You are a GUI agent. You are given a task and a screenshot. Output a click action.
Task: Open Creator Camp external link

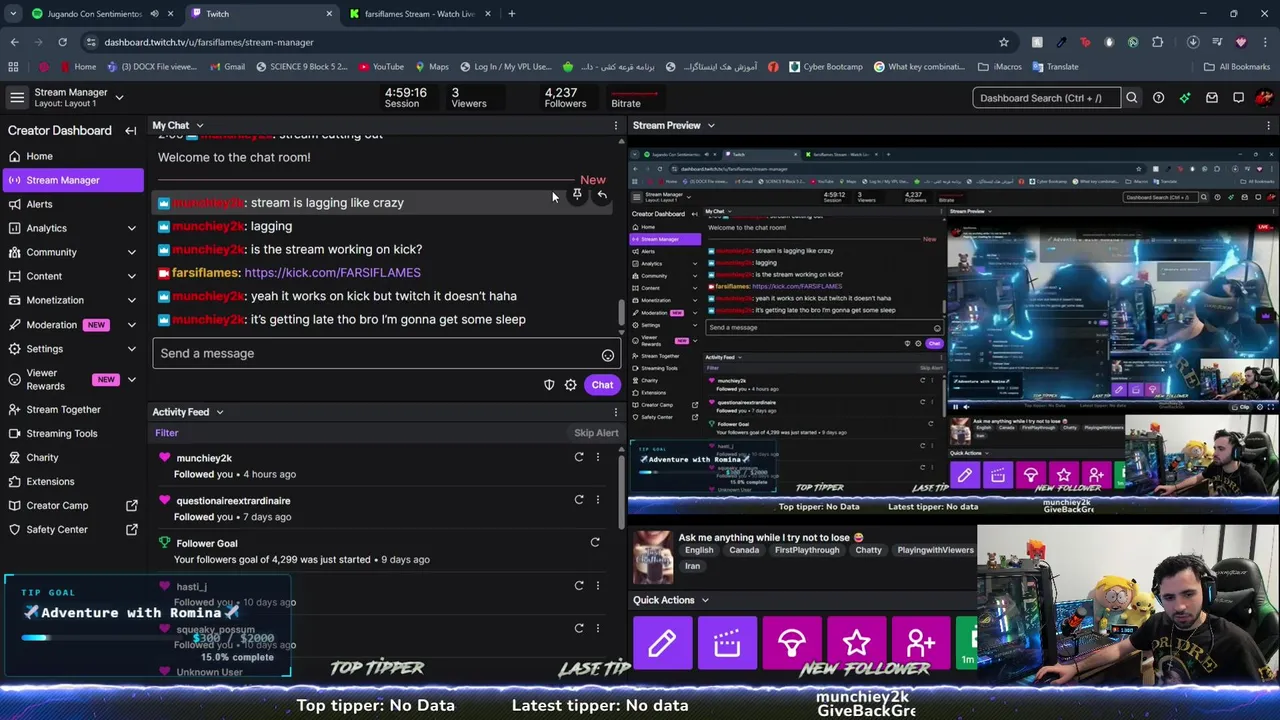pos(72,505)
